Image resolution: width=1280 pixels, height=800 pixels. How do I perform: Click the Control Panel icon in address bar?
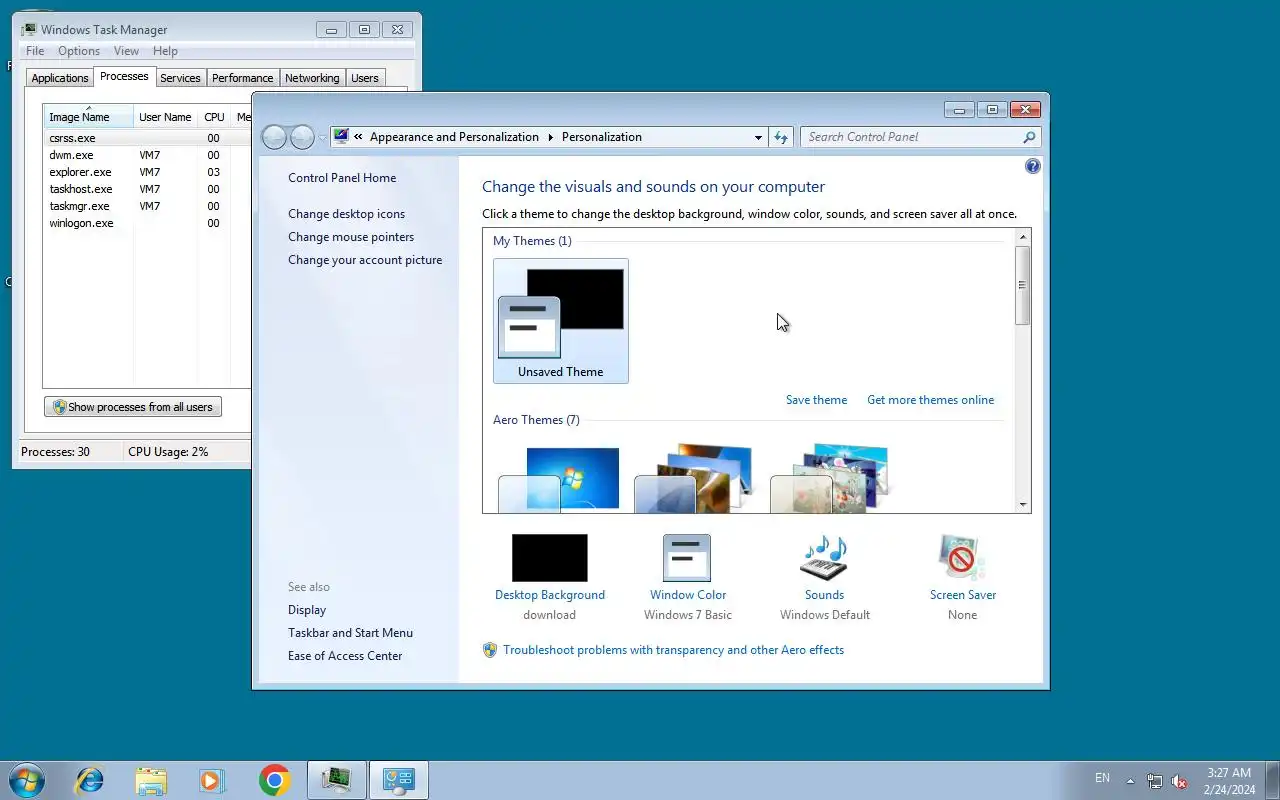point(341,137)
